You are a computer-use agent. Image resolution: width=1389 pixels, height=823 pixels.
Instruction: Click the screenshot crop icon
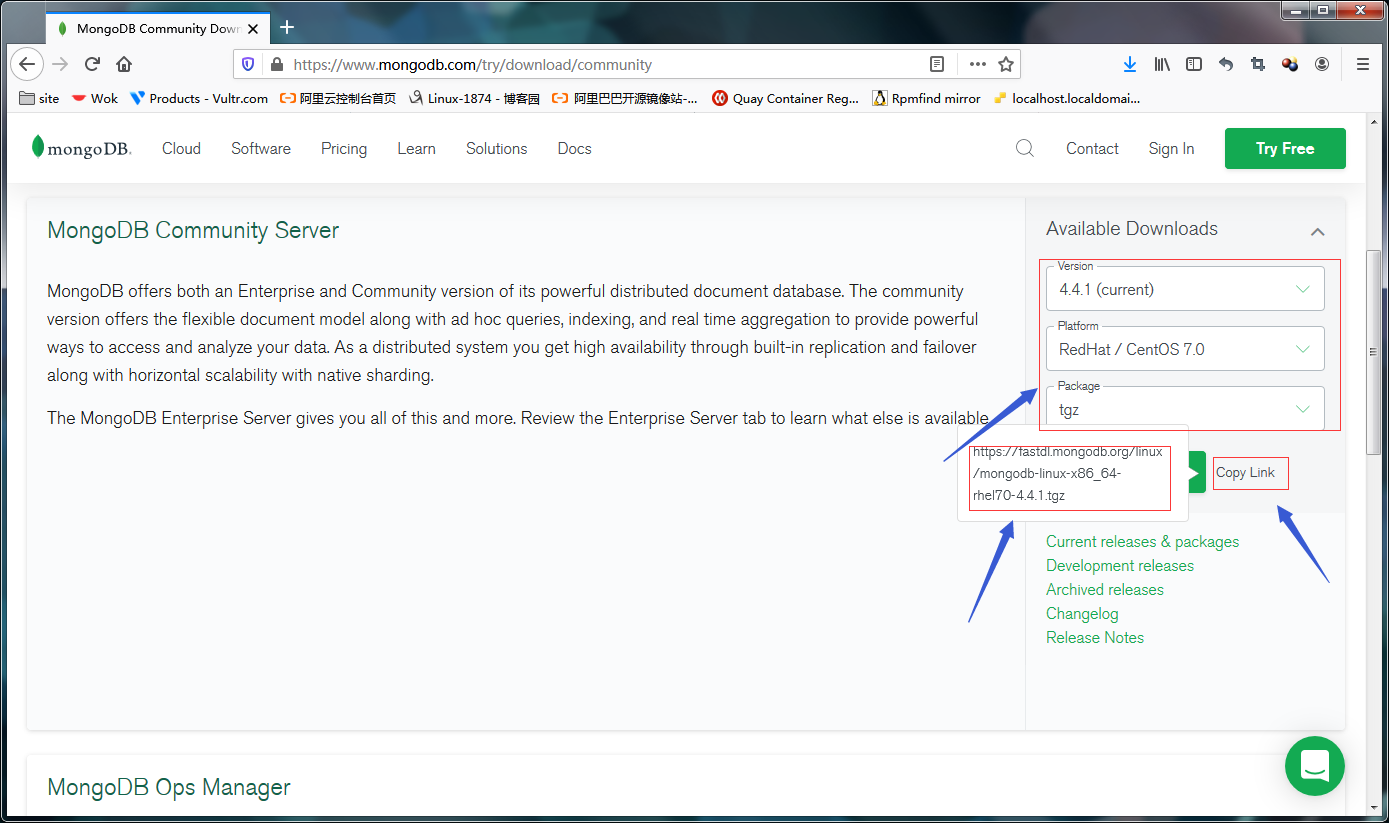[x=1258, y=64]
